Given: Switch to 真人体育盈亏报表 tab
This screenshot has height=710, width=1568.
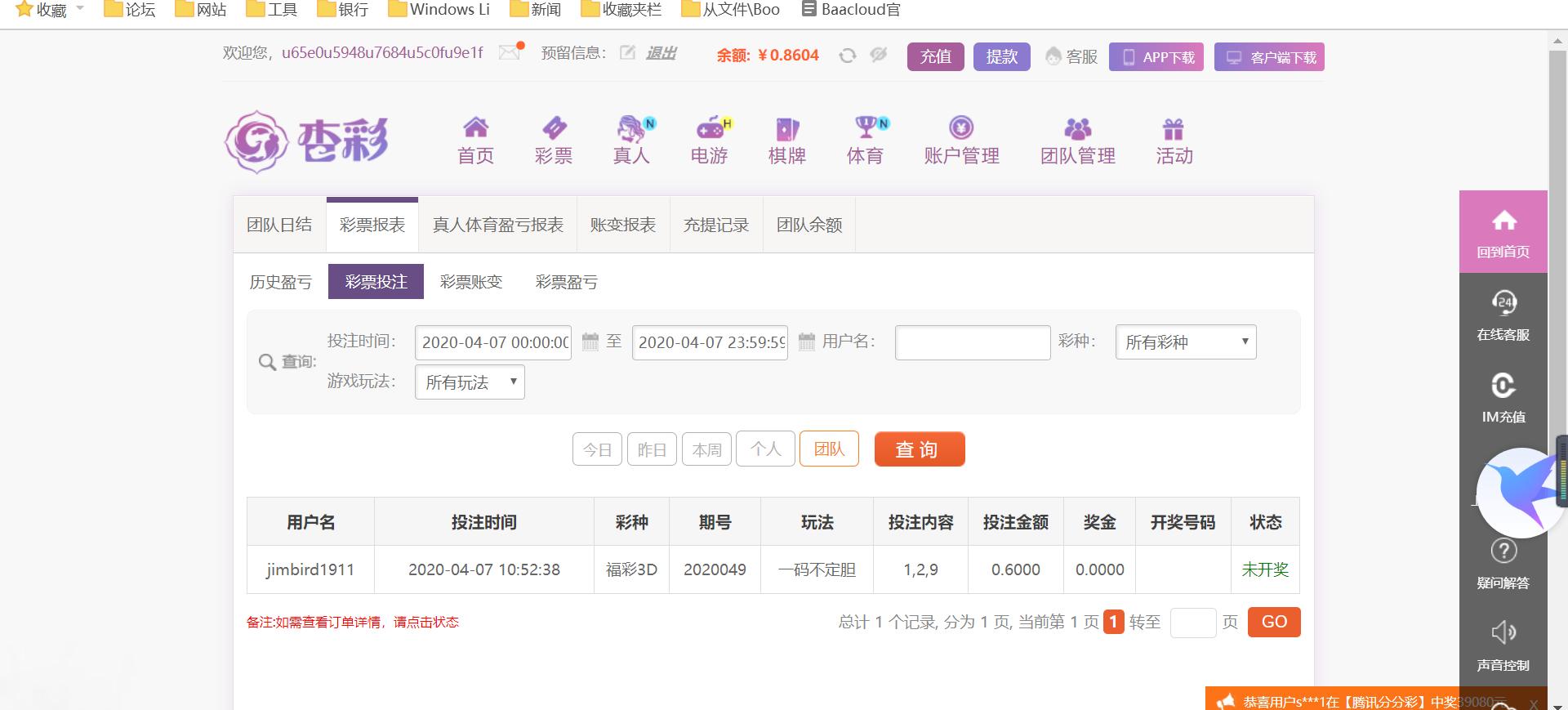Looking at the screenshot, I should coord(498,225).
